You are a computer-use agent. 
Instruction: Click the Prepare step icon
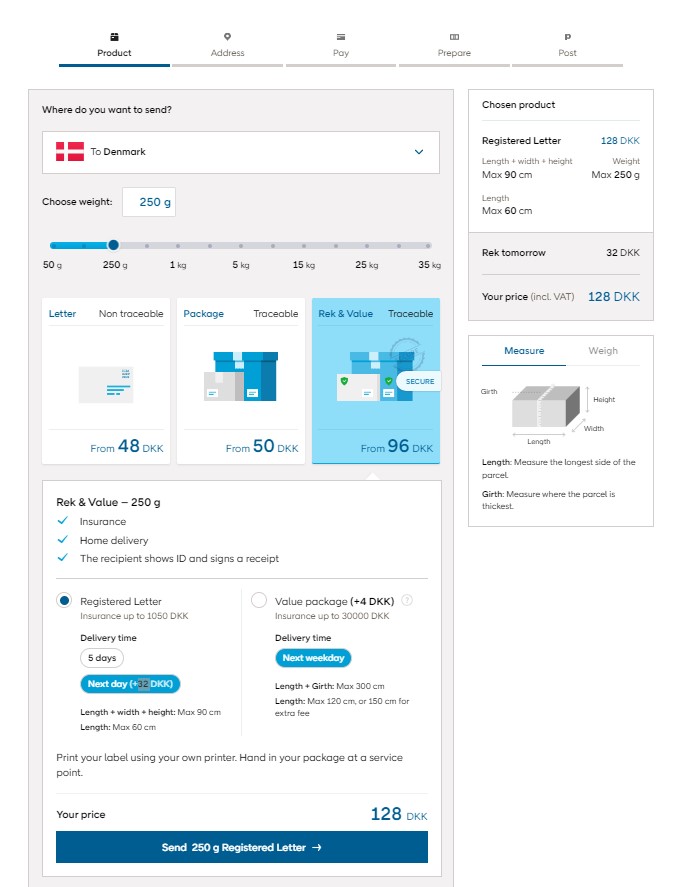[x=454, y=37]
